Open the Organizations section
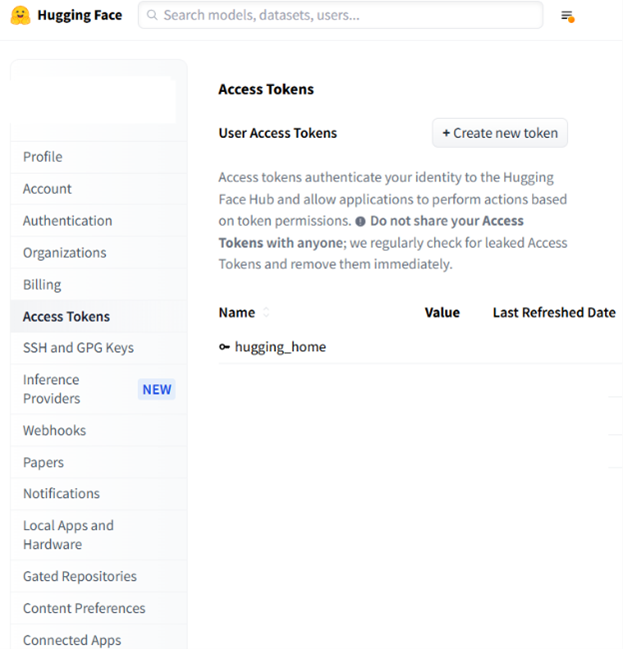The width and height of the screenshot is (623, 649). [x=99, y=252]
